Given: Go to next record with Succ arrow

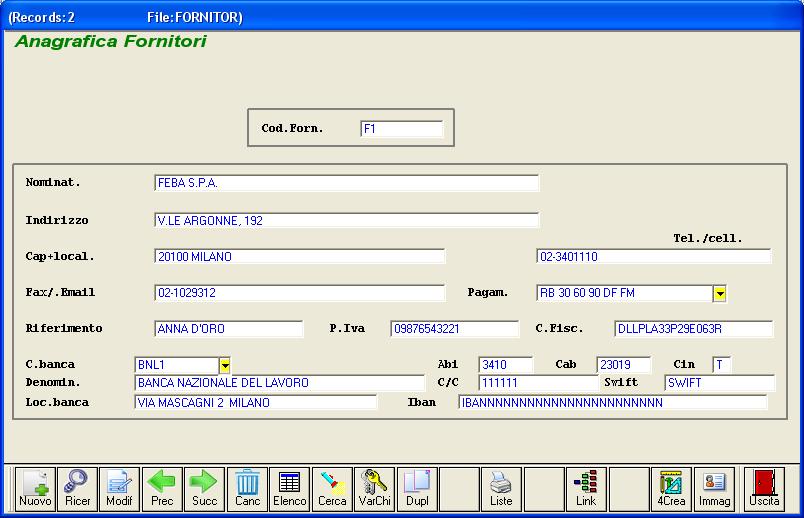Looking at the screenshot, I should click(204, 489).
